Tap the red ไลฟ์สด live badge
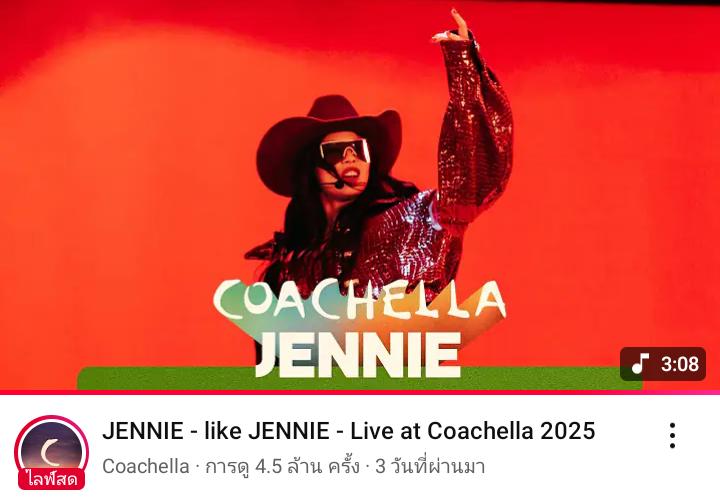Image resolution: width=720 pixels, height=499 pixels. coord(51,479)
